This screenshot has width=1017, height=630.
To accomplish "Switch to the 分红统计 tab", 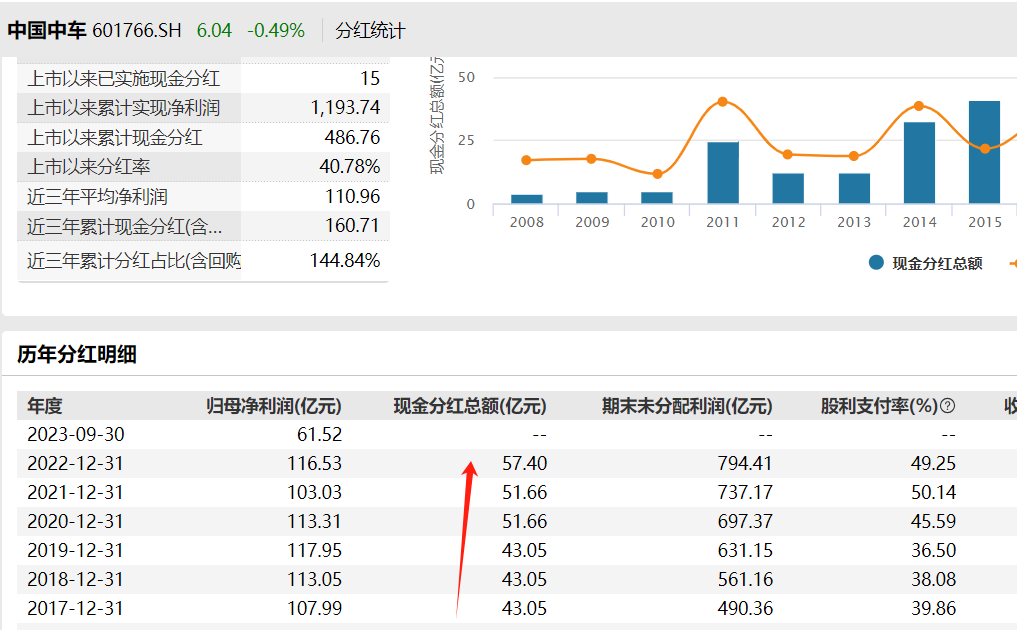I will pos(370,30).
